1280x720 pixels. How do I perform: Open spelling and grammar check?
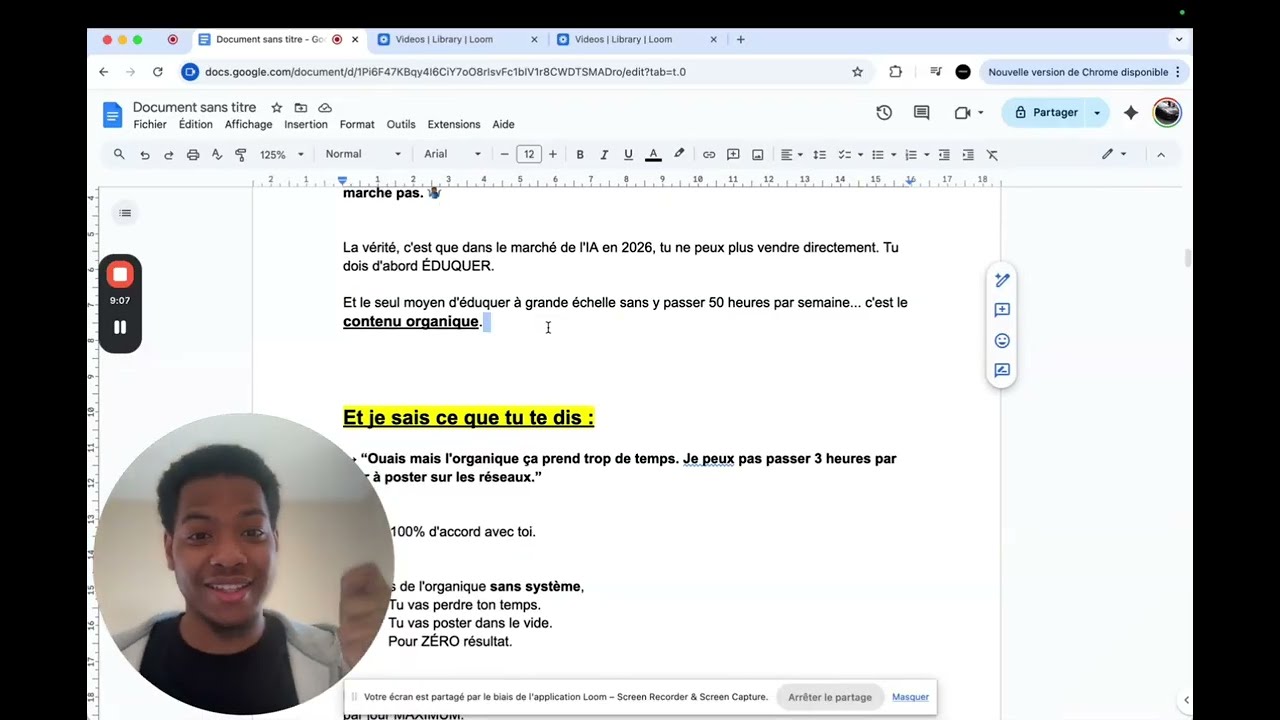(x=217, y=154)
